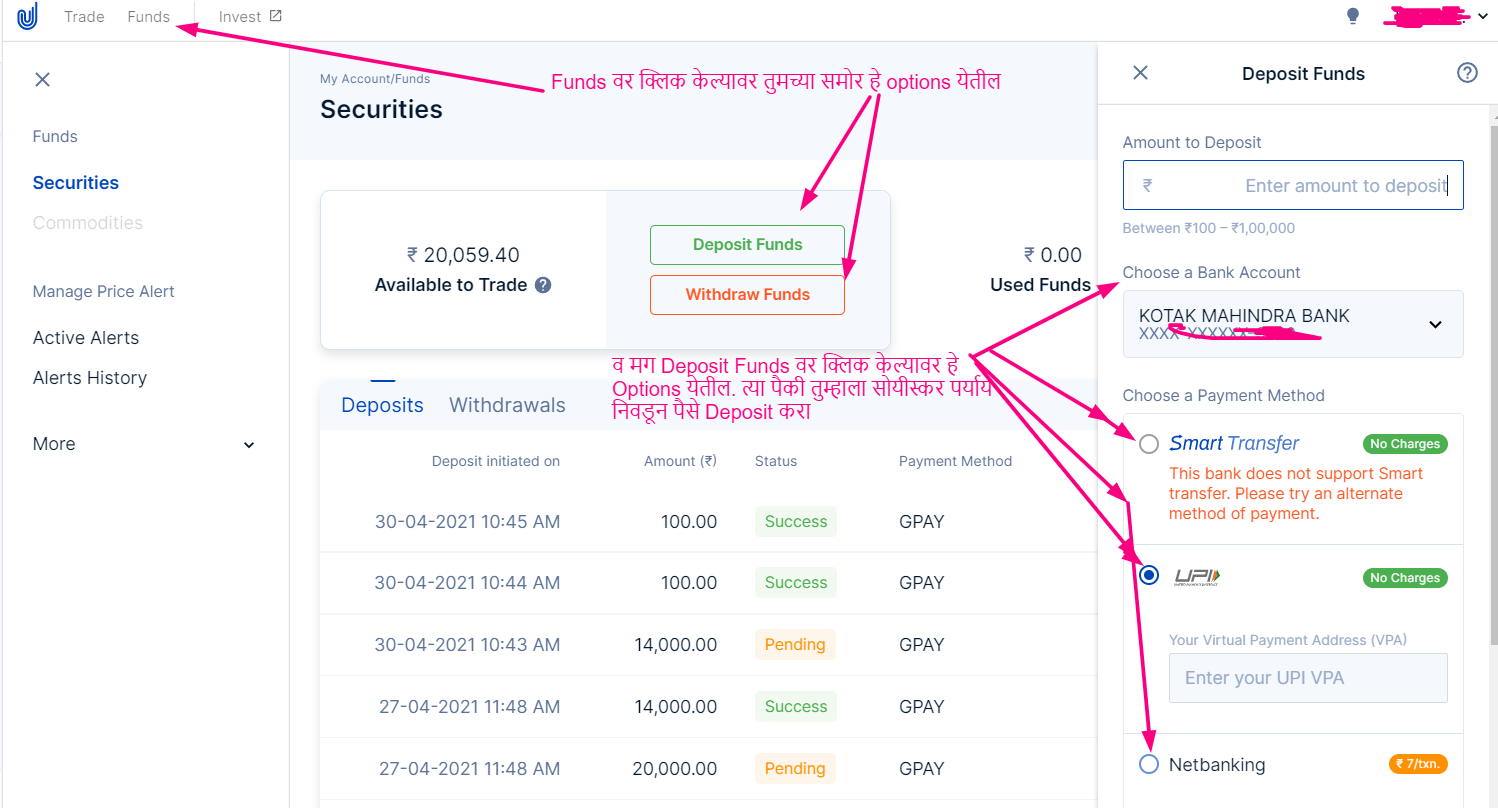The height and width of the screenshot is (808, 1498).
Task: Click the 'Deposit initiated on' column header
Action: coord(496,461)
